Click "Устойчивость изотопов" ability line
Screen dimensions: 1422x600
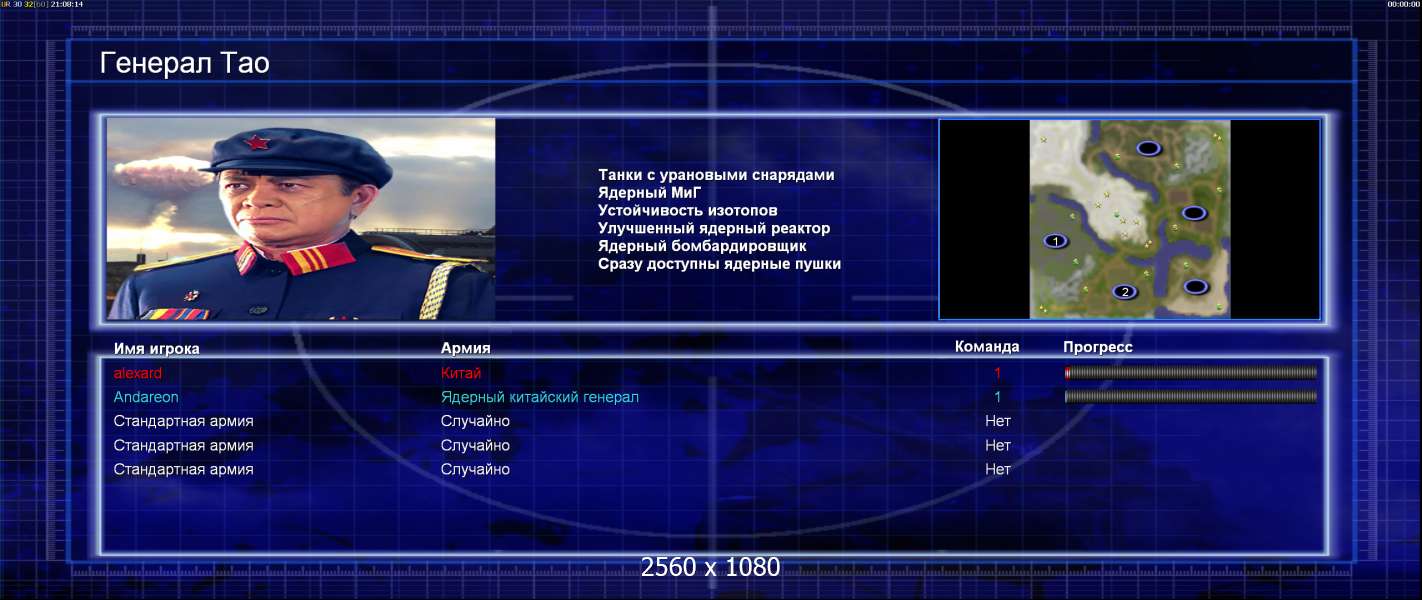click(688, 210)
